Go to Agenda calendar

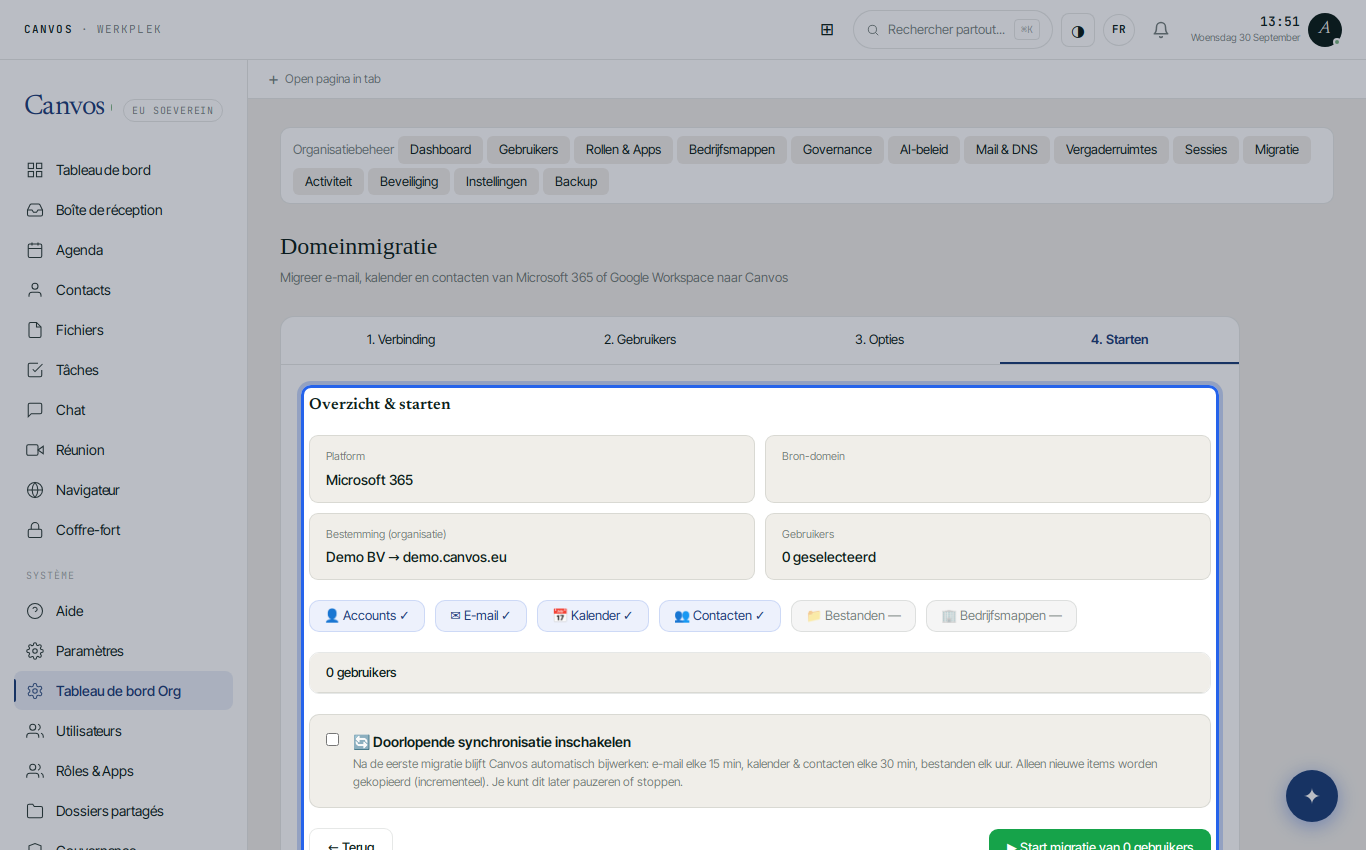point(123,250)
